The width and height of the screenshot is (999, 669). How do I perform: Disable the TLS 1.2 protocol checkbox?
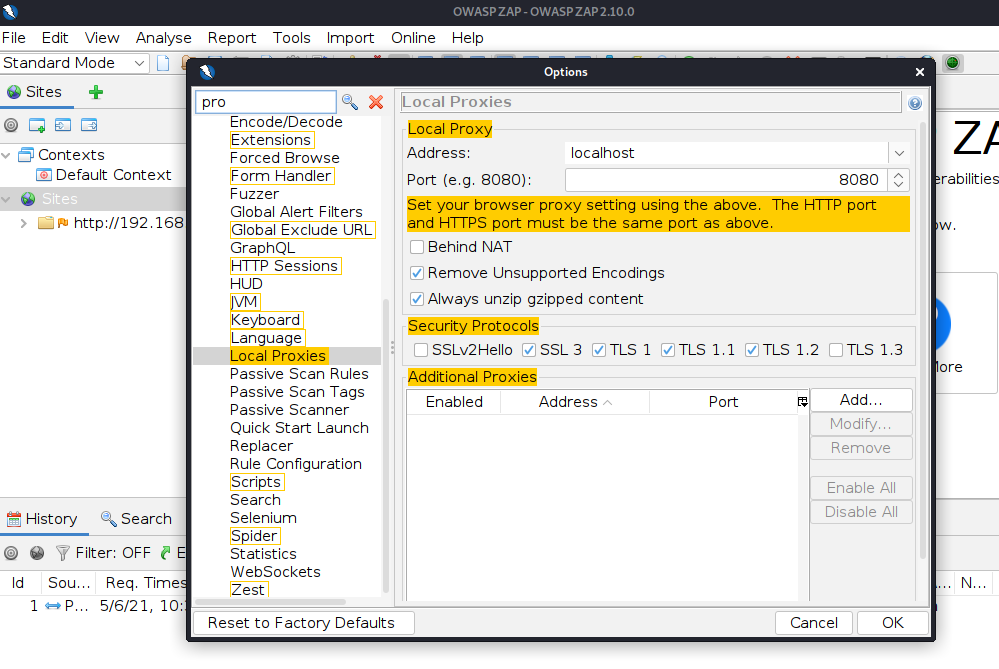pyautogui.click(x=752, y=350)
